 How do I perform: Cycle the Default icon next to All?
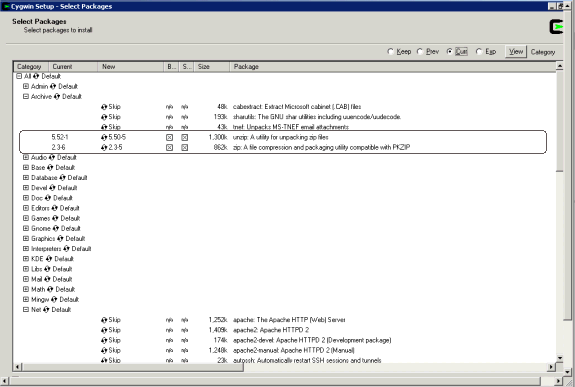(x=36, y=76)
